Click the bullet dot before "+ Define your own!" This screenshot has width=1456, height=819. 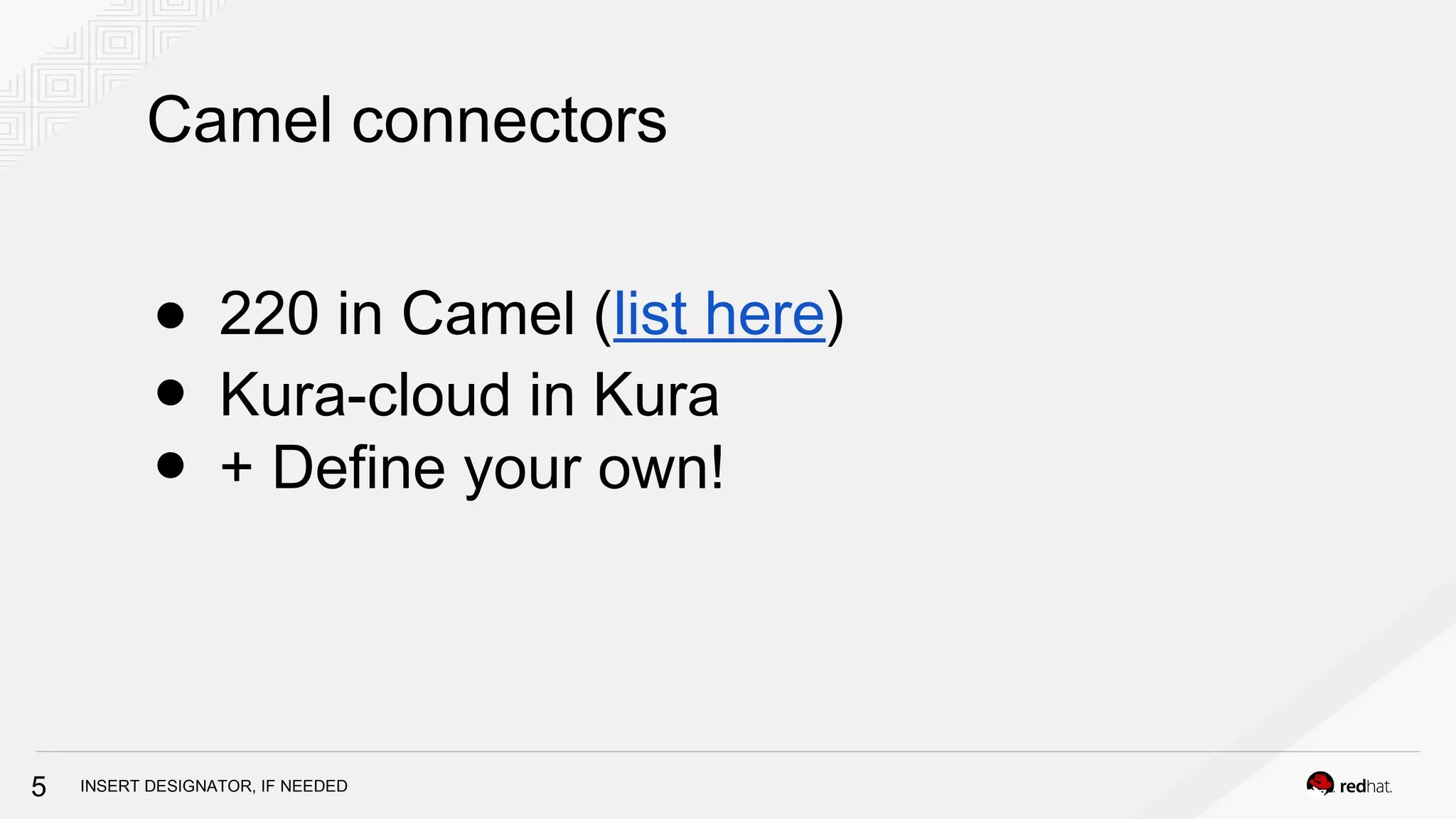(171, 466)
